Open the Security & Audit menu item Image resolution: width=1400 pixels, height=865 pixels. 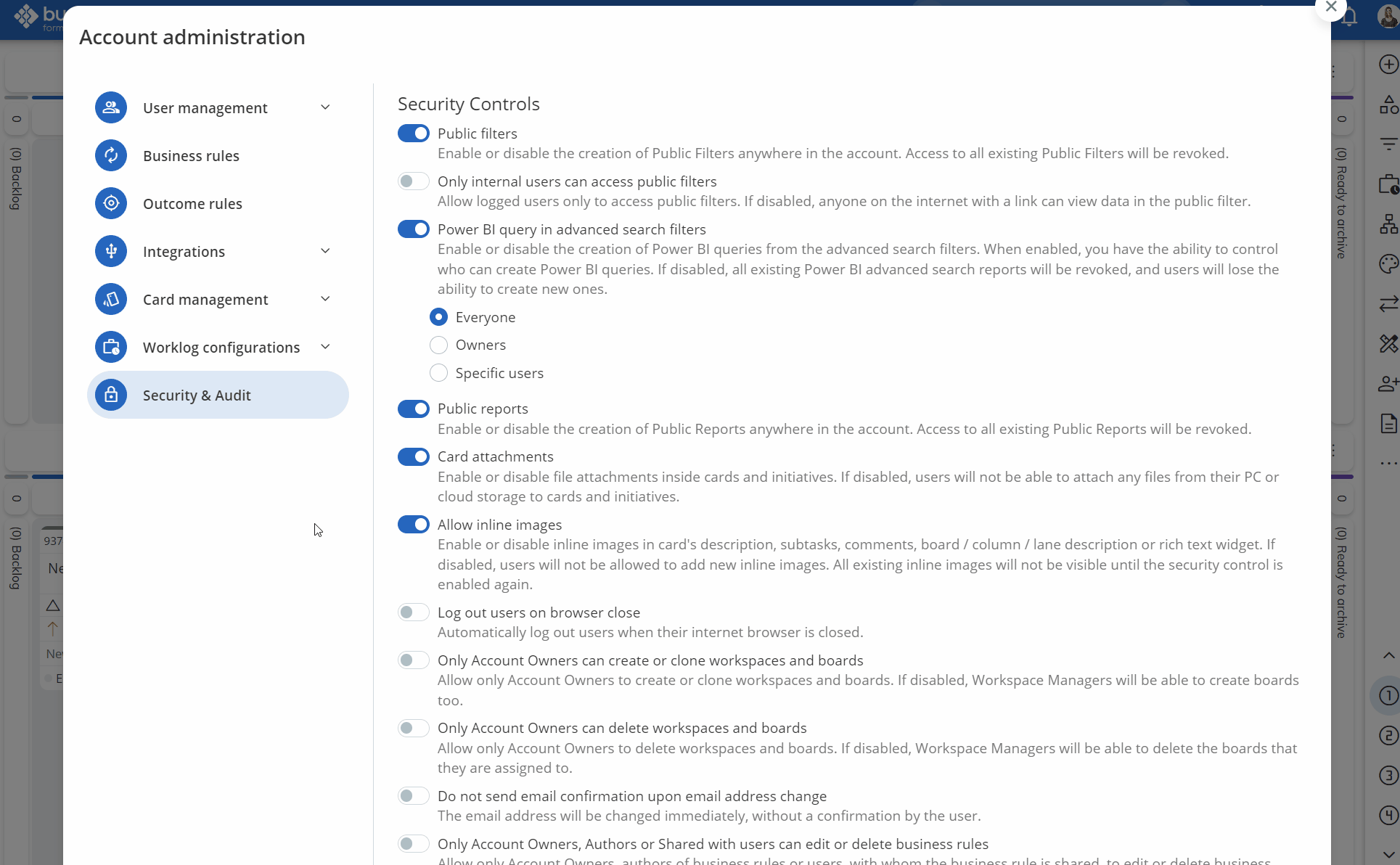coord(218,395)
